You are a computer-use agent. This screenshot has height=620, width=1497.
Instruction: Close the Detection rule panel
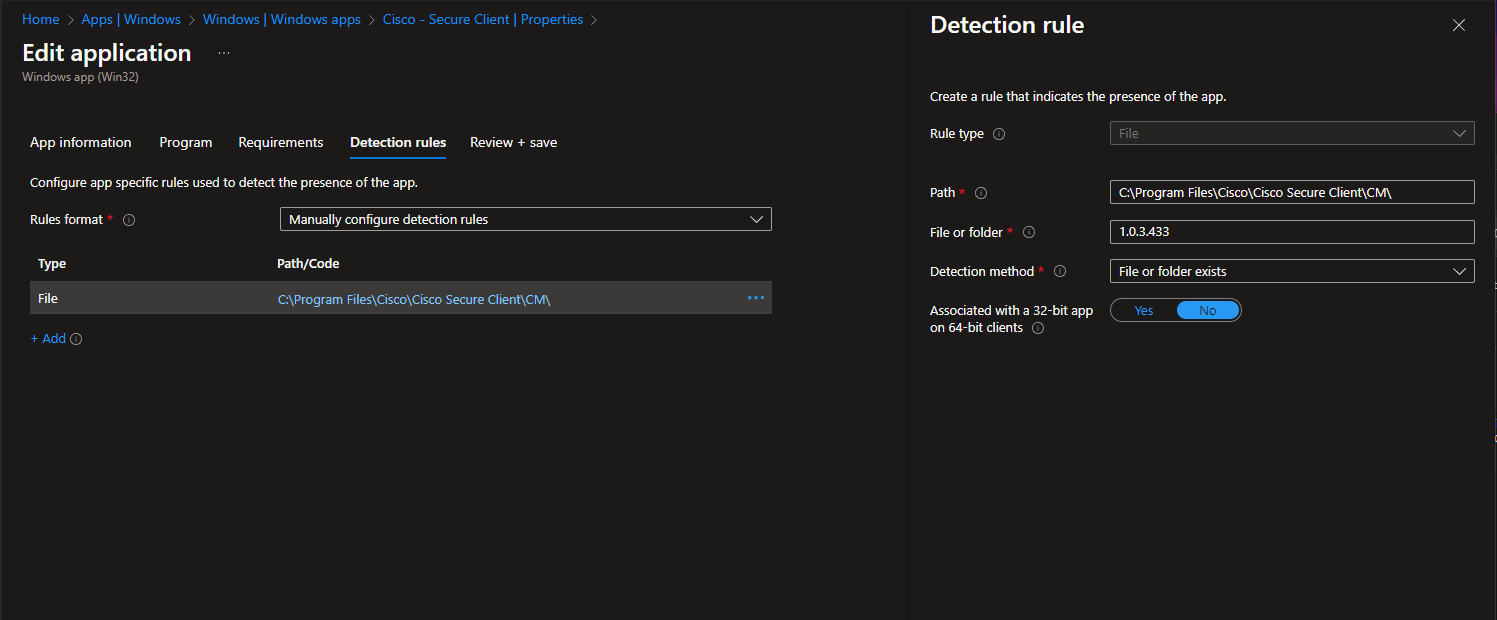click(1459, 26)
